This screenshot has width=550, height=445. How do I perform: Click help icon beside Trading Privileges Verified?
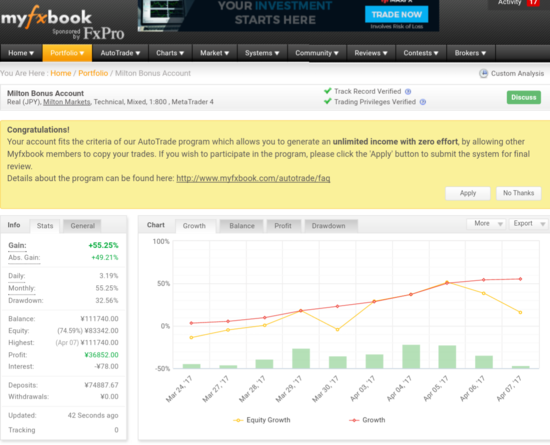423,102
